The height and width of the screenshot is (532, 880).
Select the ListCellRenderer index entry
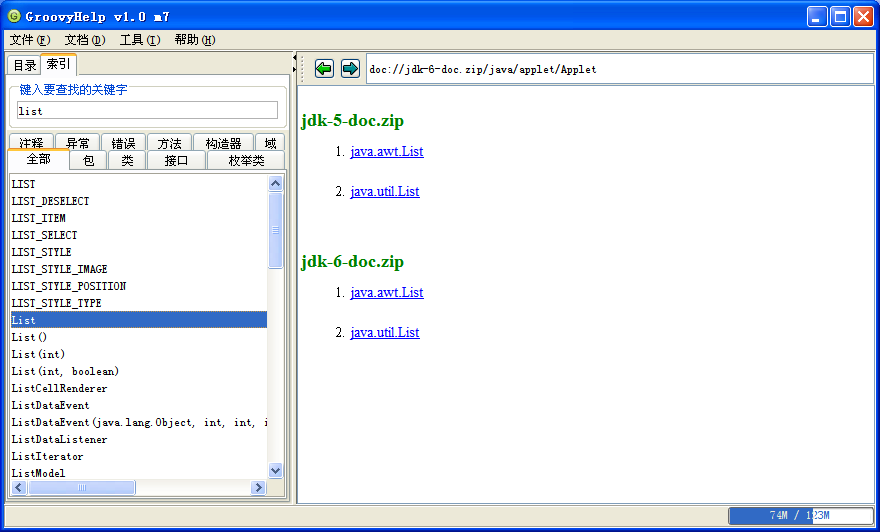pos(139,388)
